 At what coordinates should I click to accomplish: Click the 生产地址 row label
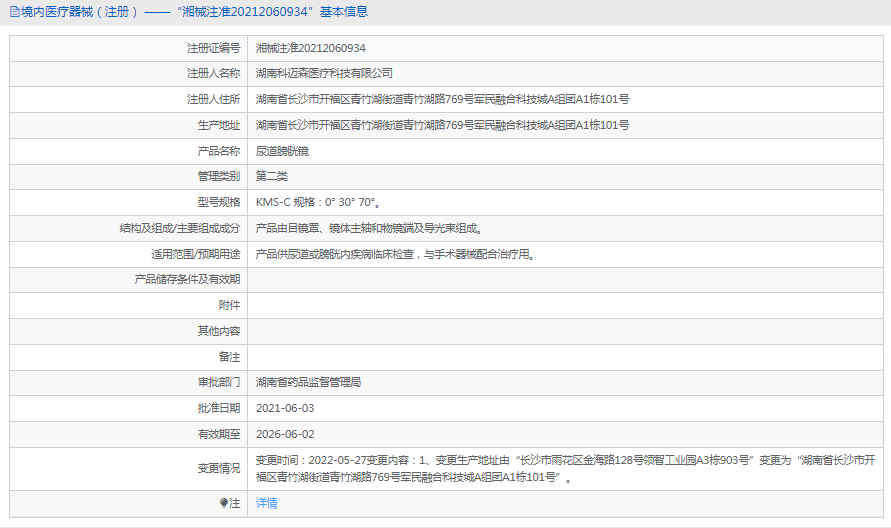[219, 125]
